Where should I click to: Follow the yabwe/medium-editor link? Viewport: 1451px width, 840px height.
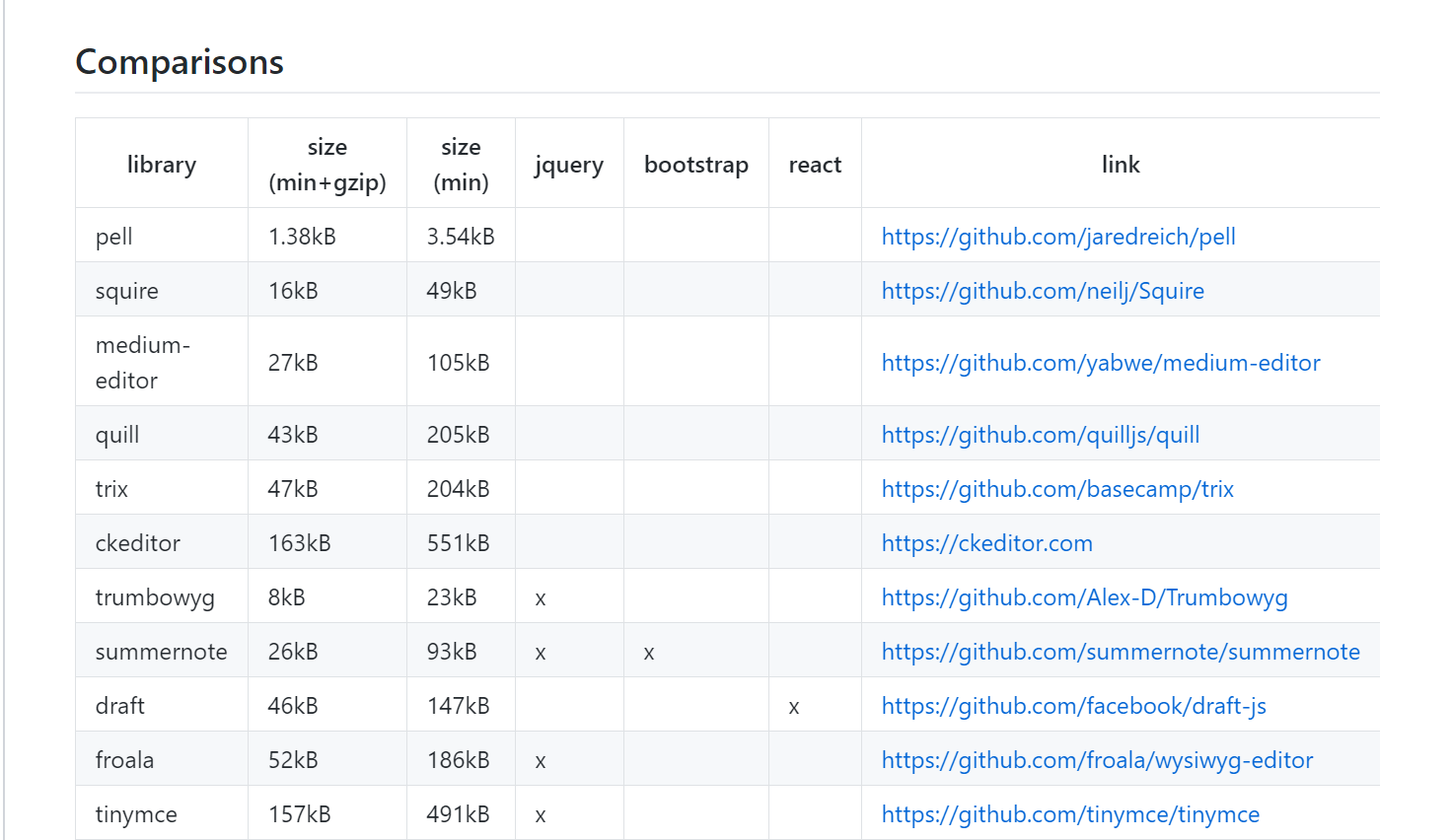(1101, 363)
